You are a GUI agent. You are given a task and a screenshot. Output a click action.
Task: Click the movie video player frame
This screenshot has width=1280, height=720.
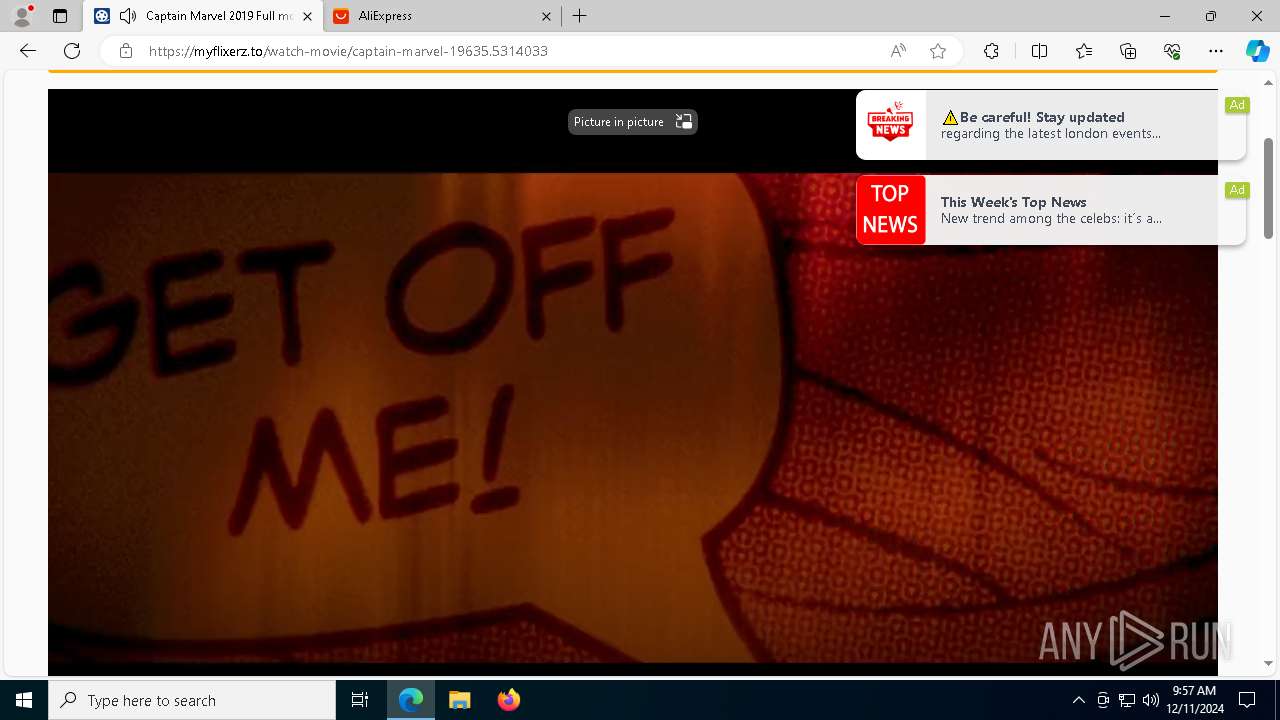click(633, 382)
